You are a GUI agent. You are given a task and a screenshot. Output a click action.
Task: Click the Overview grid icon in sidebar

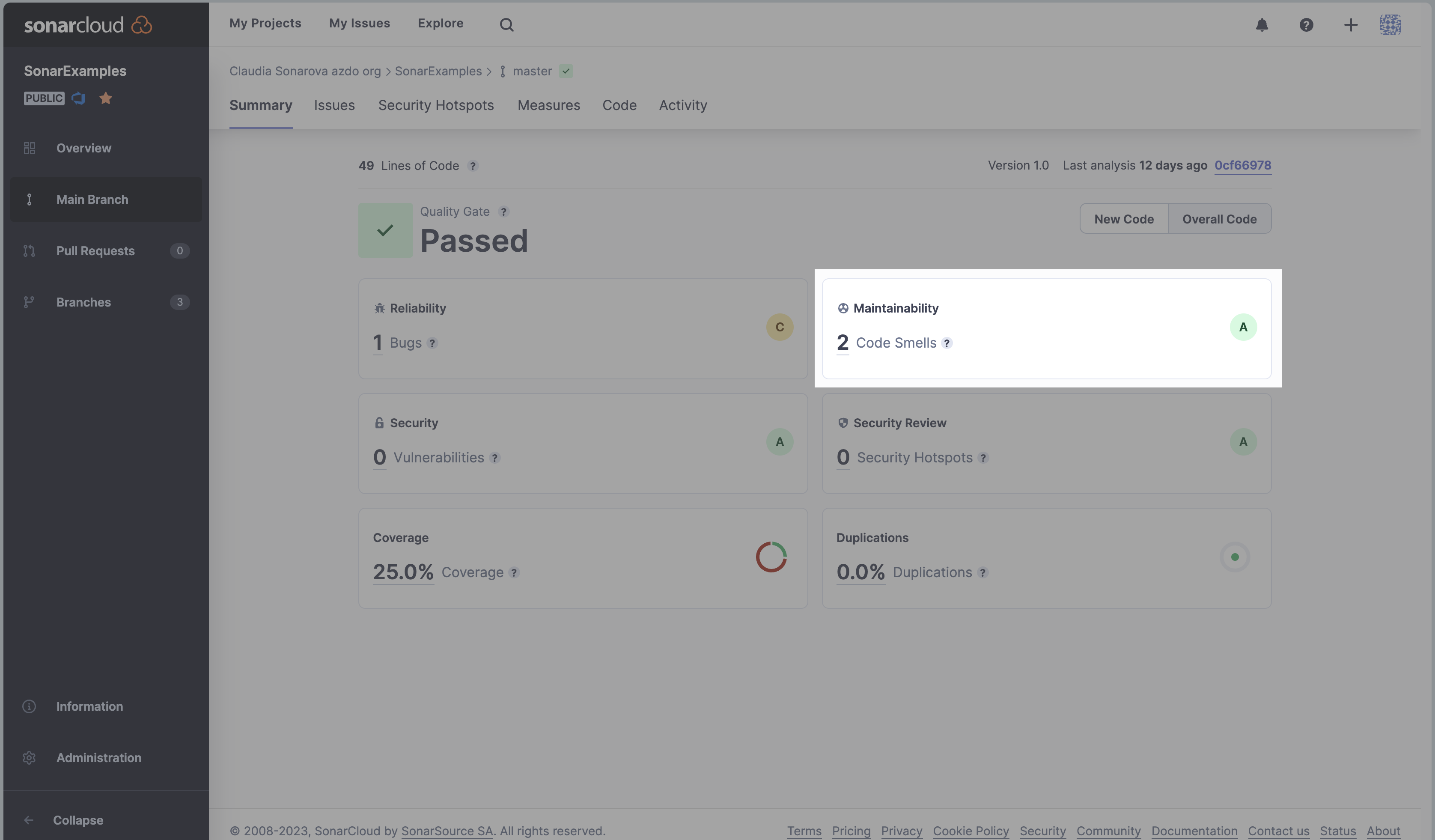[30, 148]
